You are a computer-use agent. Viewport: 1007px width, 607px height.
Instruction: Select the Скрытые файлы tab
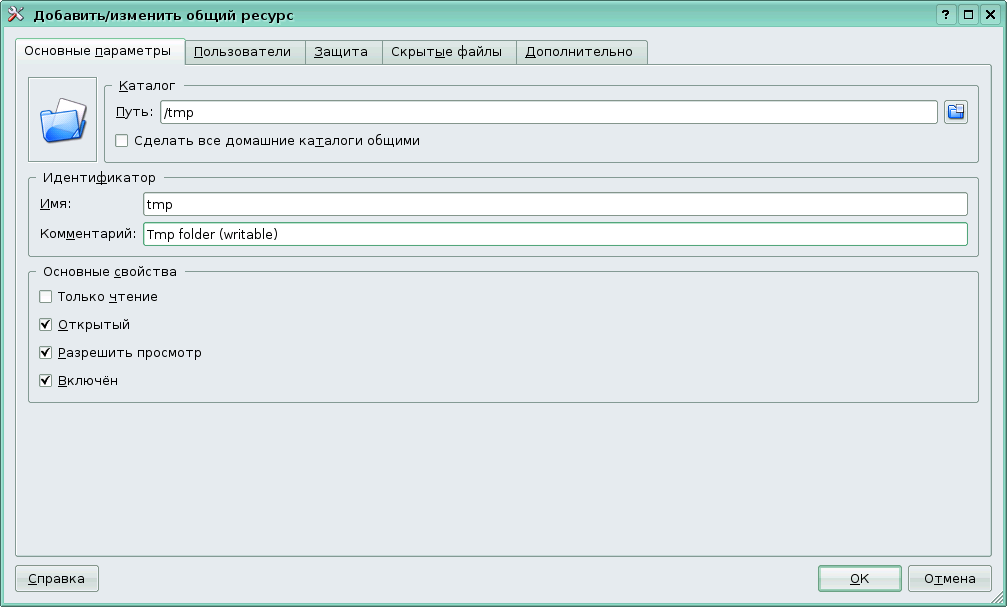click(448, 51)
